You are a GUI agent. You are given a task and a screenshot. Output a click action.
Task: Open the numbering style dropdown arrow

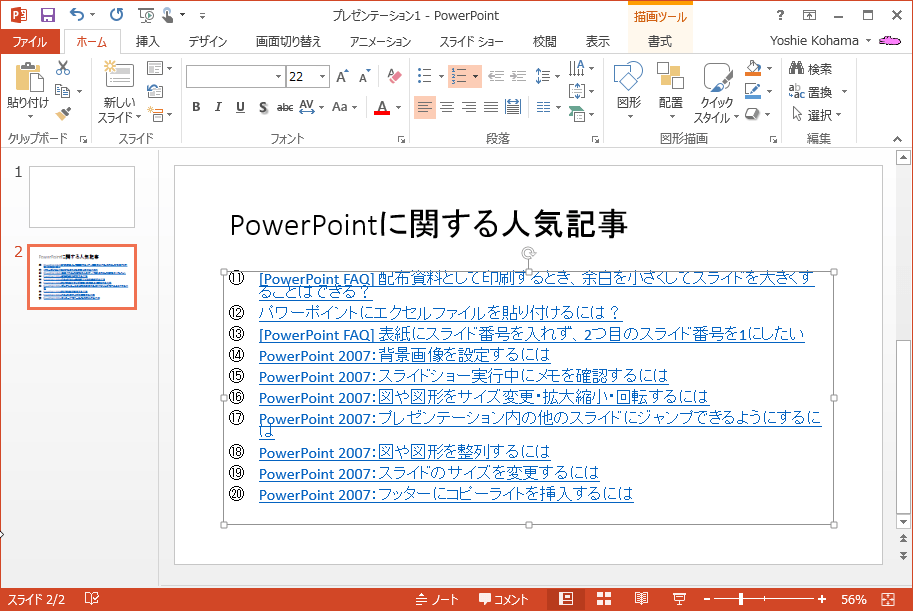tap(476, 76)
